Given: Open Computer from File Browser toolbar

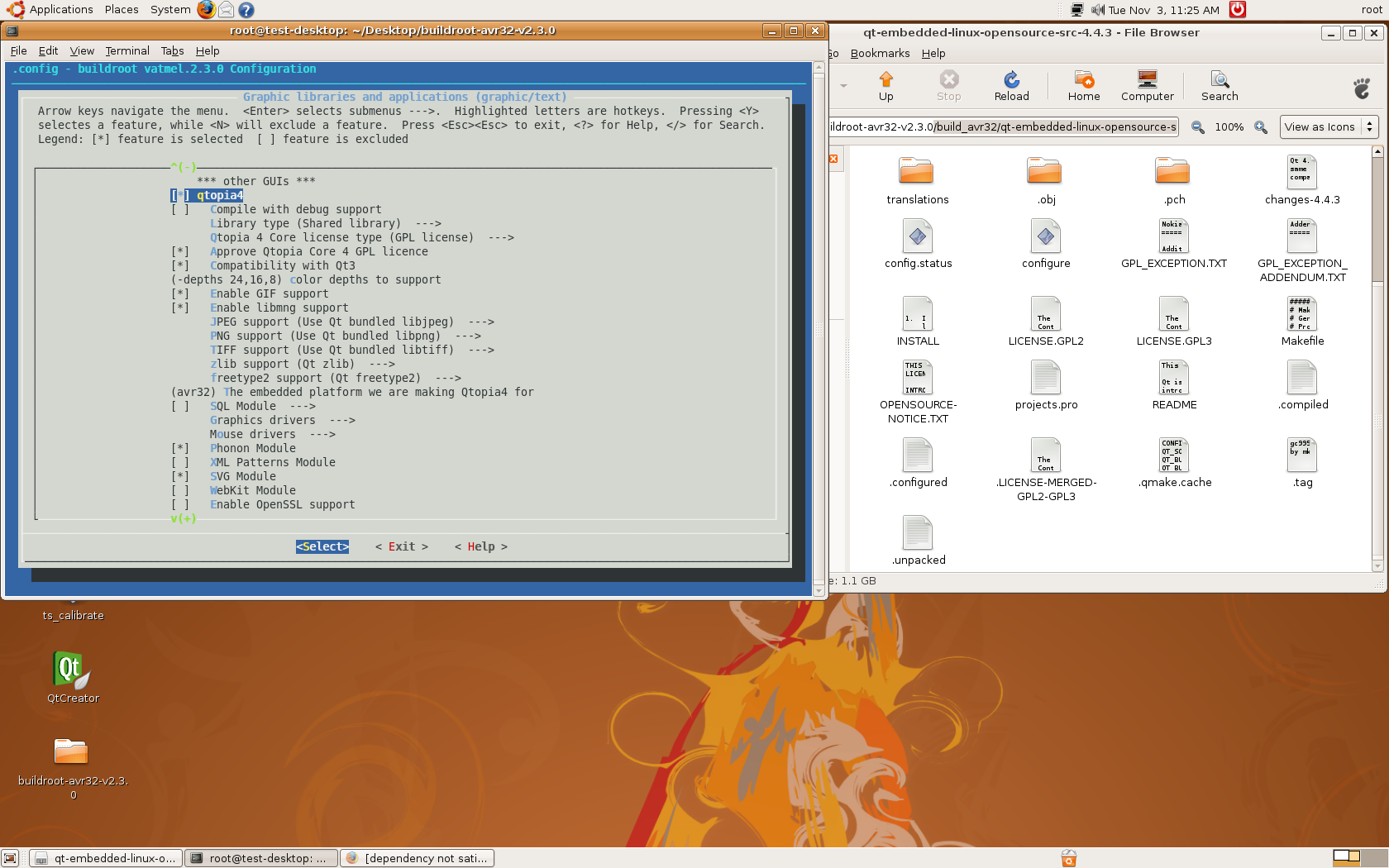Looking at the screenshot, I should click(1147, 86).
